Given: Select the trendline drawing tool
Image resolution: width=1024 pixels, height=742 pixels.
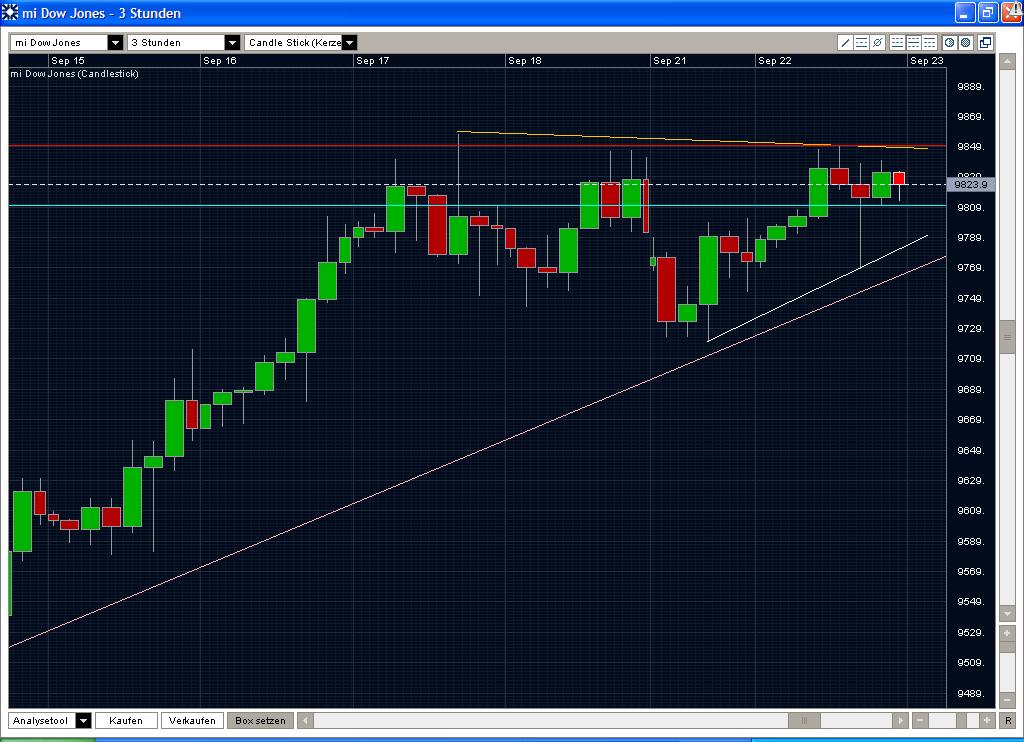Looking at the screenshot, I should tap(845, 42).
